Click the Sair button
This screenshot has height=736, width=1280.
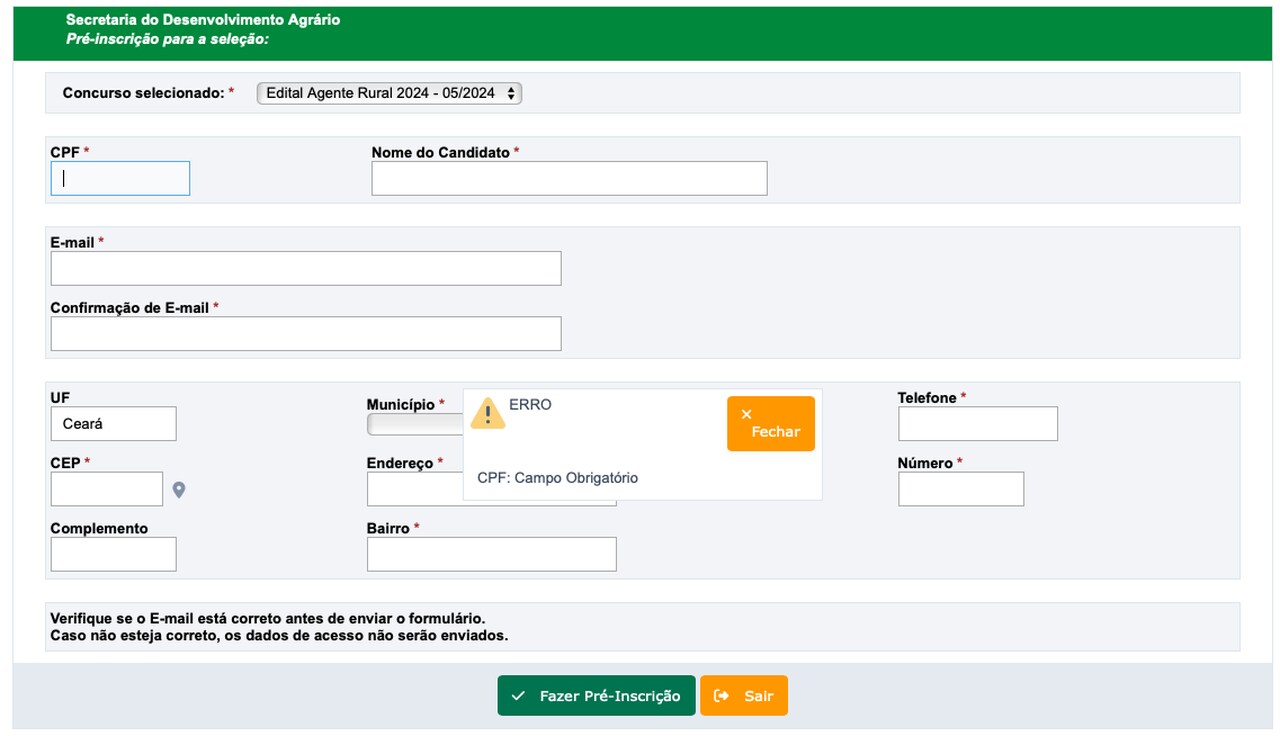click(744, 696)
